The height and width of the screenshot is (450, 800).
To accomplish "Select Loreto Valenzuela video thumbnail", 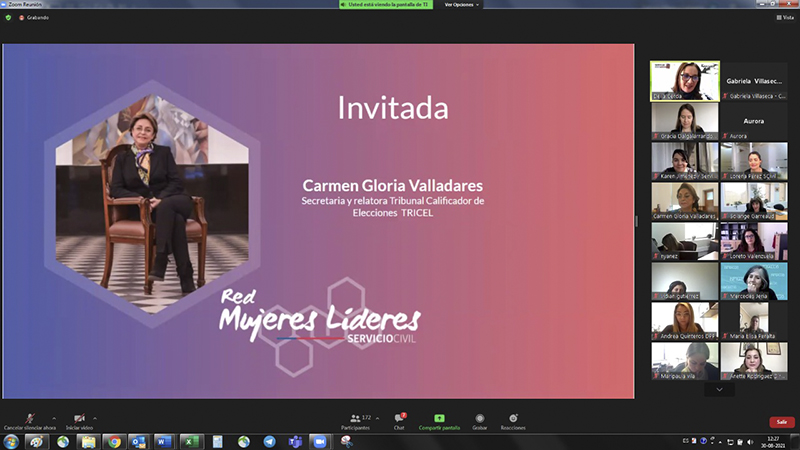I will [754, 241].
